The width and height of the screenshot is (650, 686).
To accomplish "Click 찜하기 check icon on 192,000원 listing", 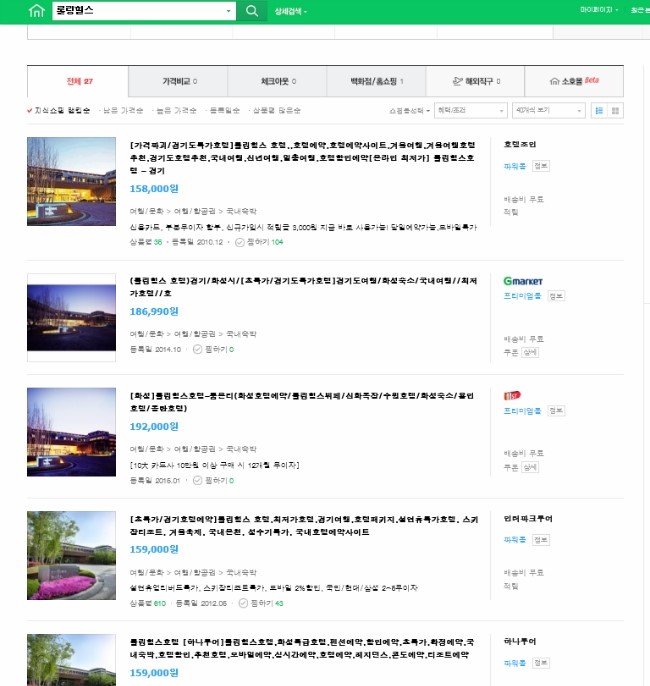I will click(197, 480).
